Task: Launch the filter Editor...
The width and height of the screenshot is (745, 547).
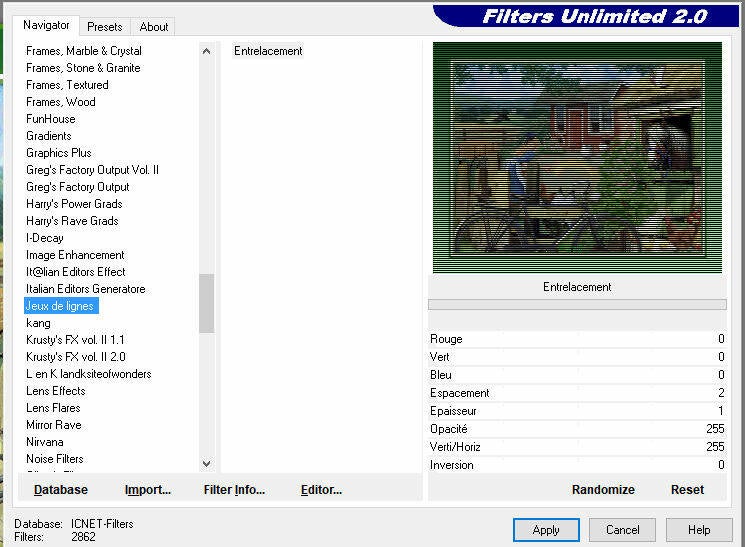Action: click(321, 490)
